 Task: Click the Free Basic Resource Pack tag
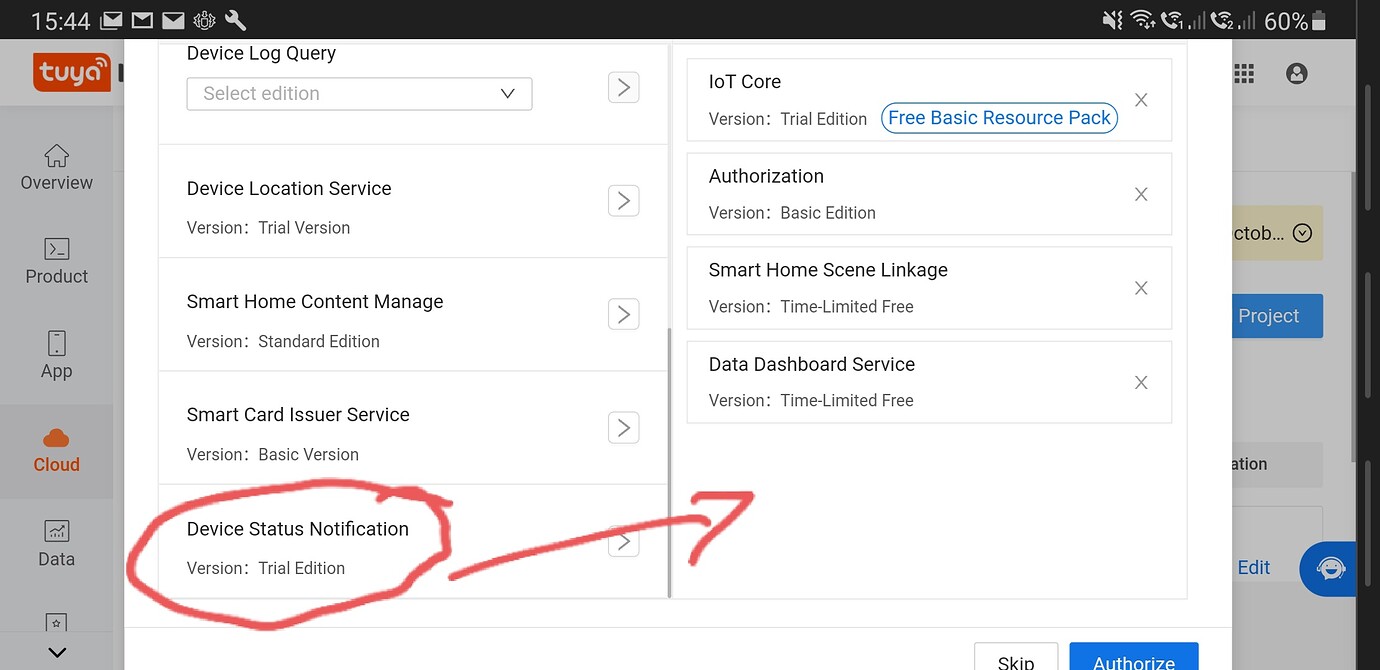(x=998, y=118)
